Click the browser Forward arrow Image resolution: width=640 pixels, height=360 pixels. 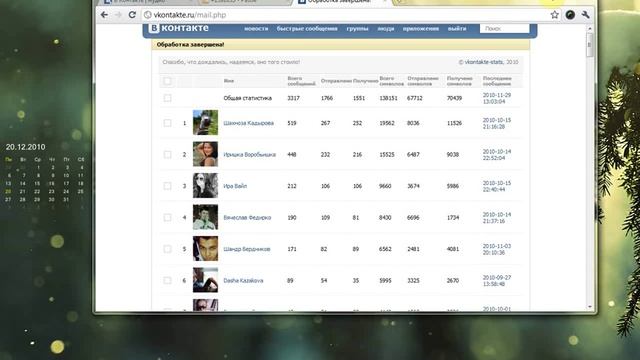click(118, 15)
